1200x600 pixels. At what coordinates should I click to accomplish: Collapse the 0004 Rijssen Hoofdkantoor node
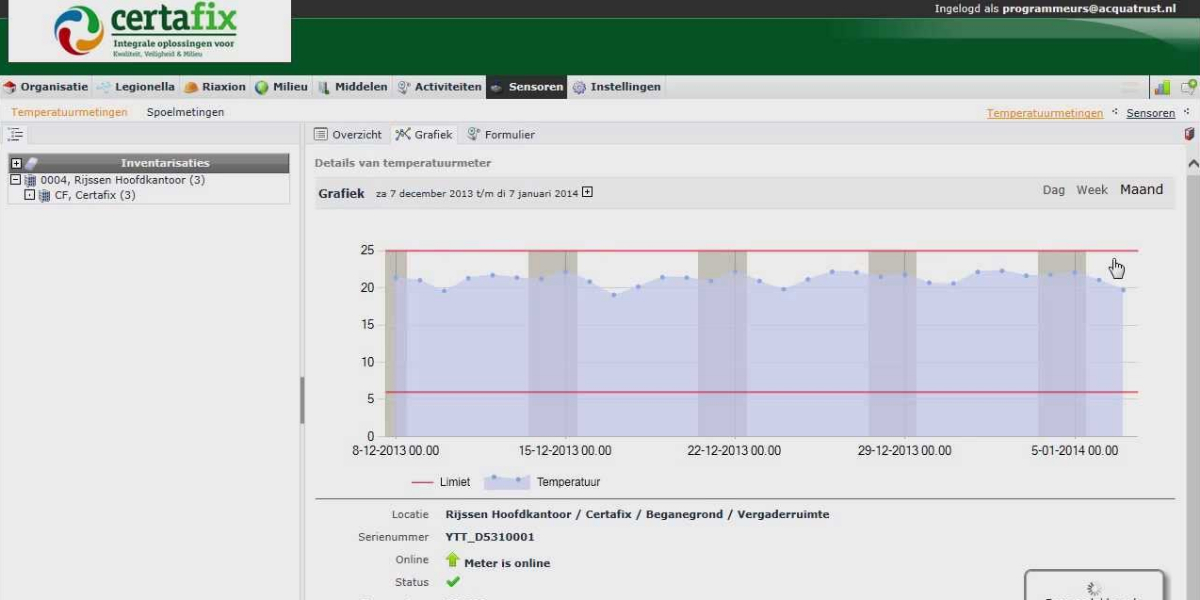tap(15, 180)
